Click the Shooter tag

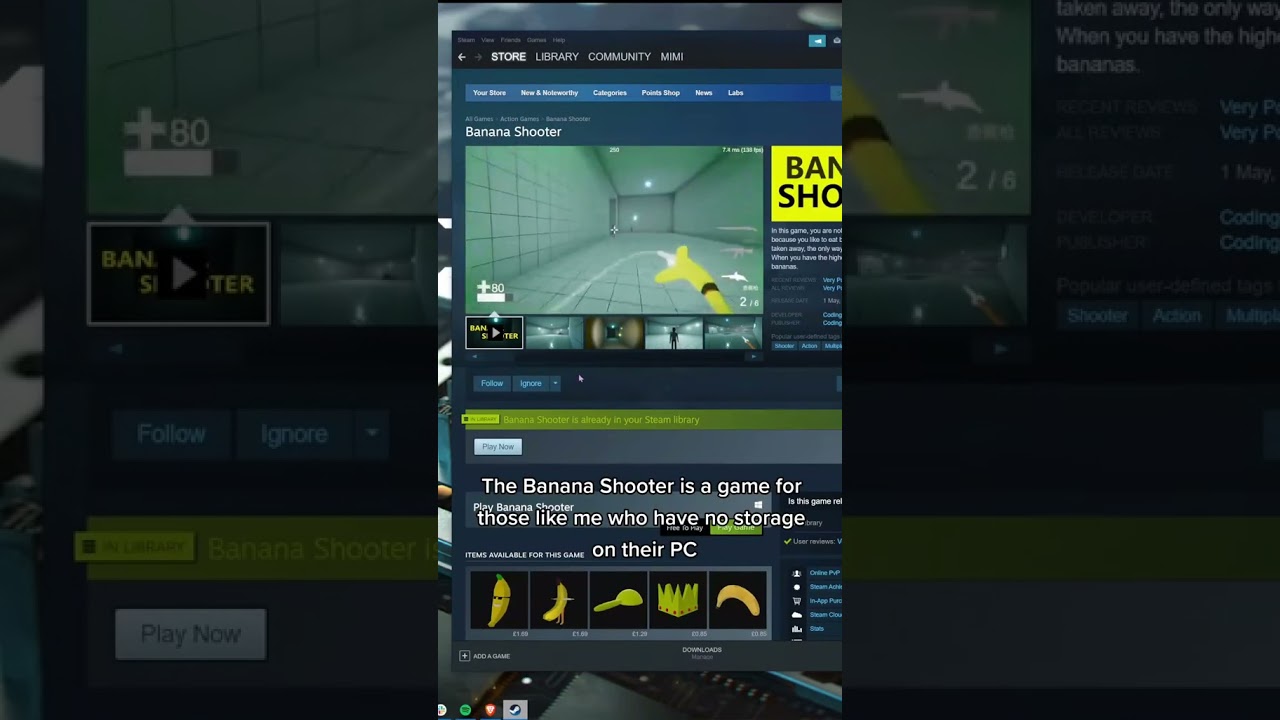[x=784, y=346]
